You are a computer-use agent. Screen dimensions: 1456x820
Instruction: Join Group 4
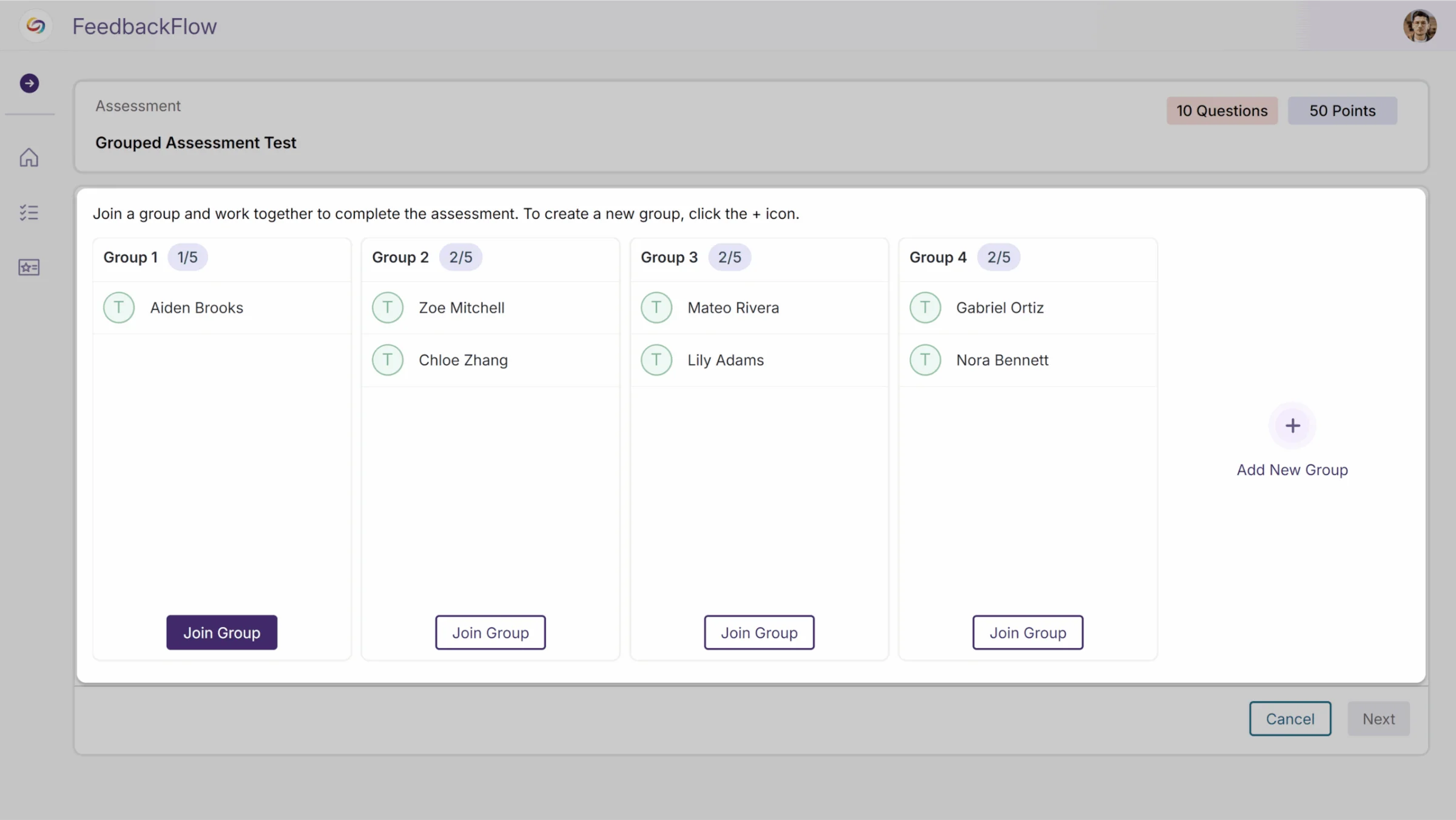tap(1028, 632)
